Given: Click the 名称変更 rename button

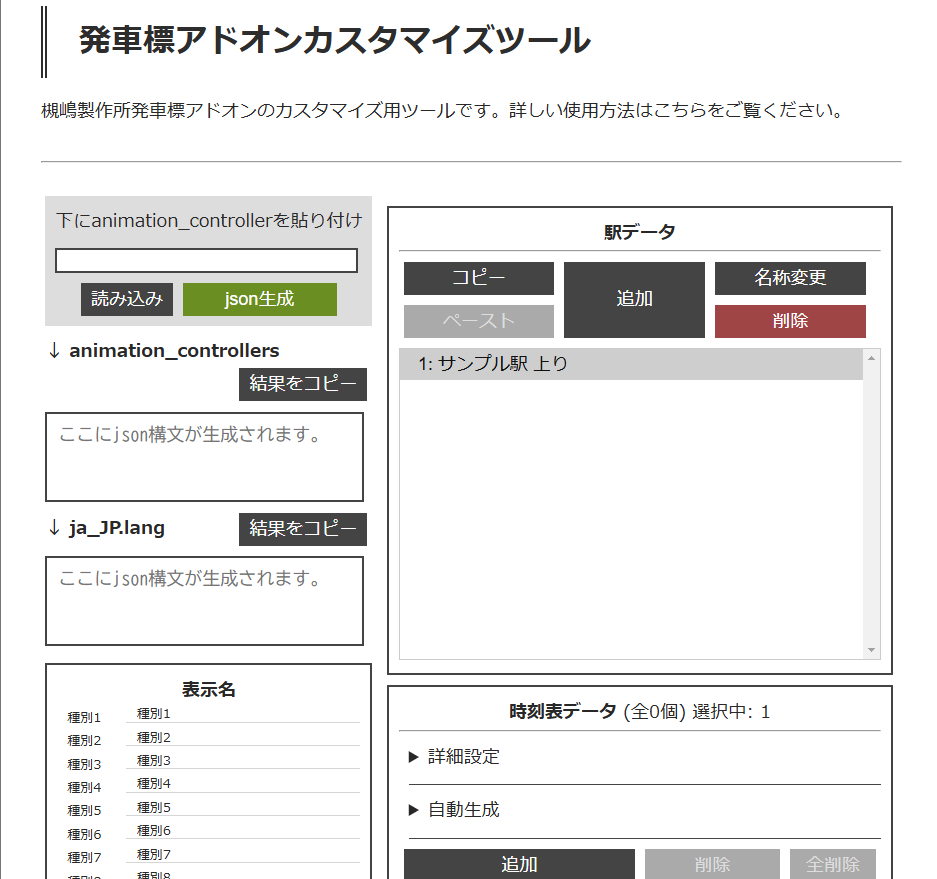Looking at the screenshot, I should [x=789, y=278].
